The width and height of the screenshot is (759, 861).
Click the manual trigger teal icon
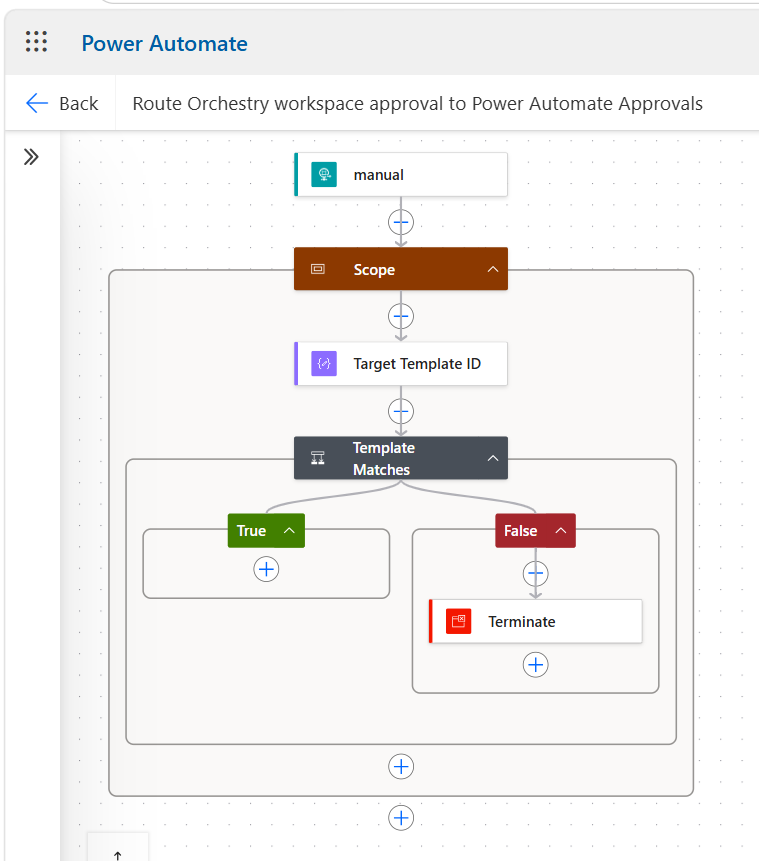[x=324, y=175]
